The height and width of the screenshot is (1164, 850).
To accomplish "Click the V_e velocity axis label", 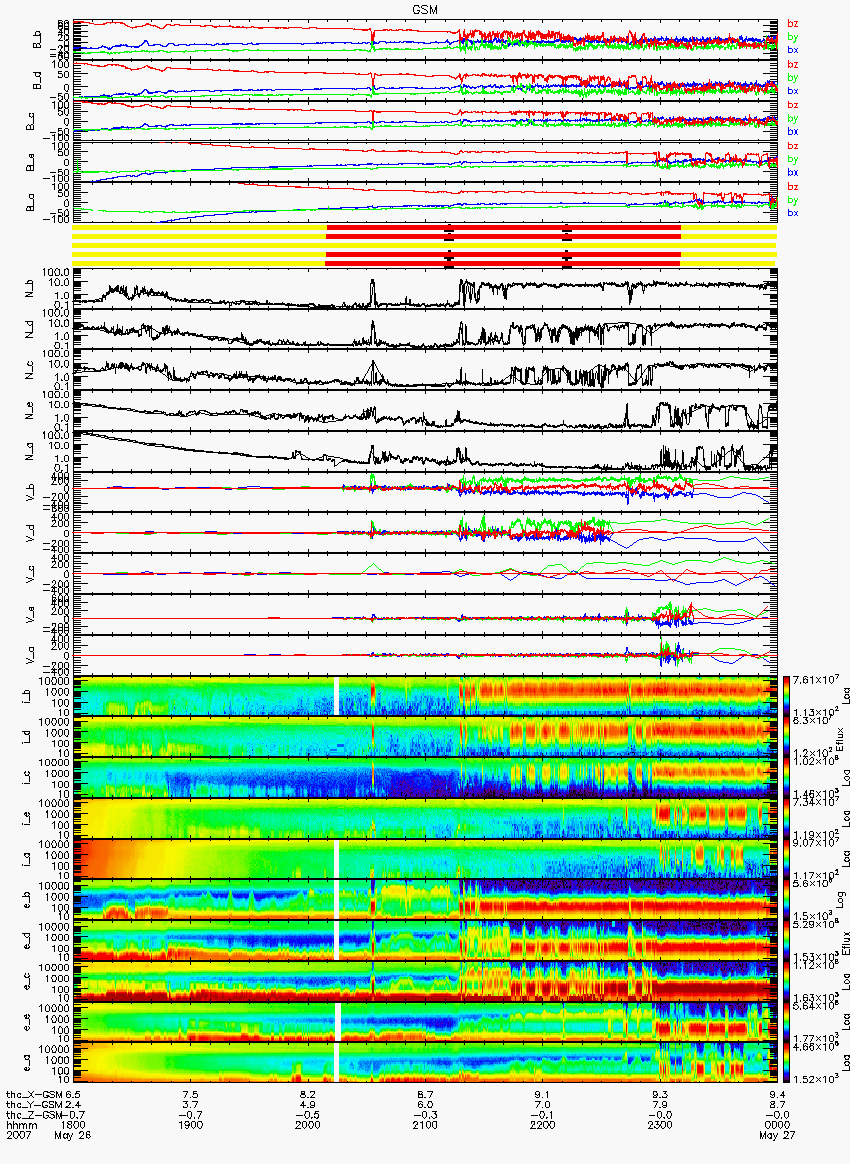I will 31,615.
